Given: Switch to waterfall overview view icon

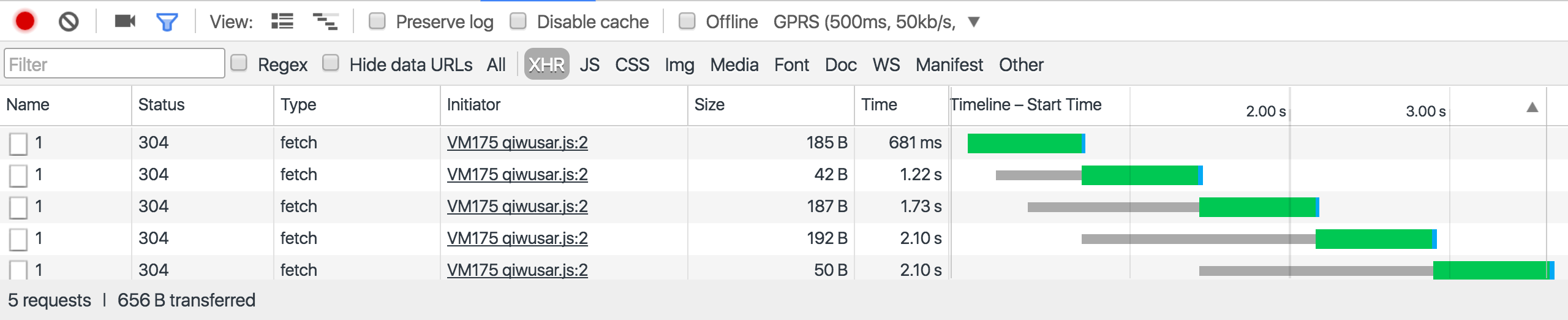Looking at the screenshot, I should [x=325, y=22].
